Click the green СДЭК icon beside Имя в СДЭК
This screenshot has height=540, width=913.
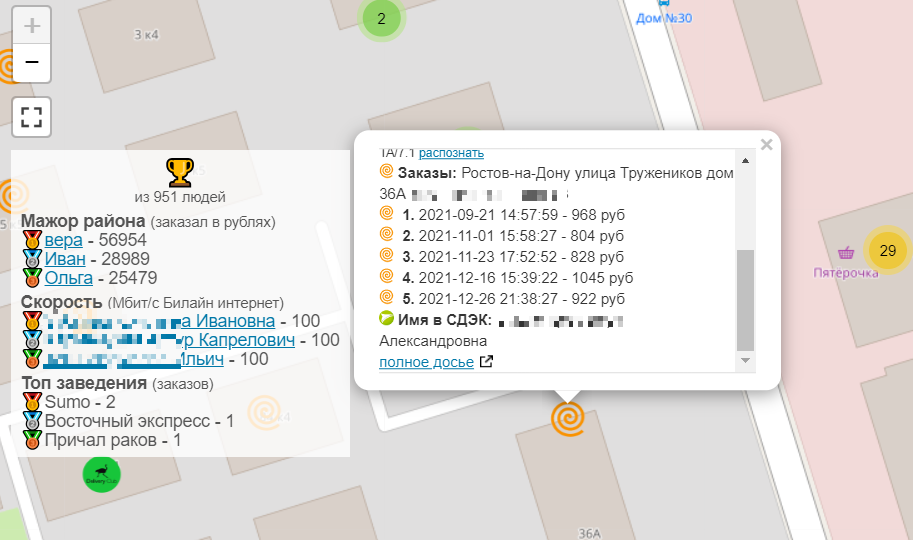coord(387,318)
